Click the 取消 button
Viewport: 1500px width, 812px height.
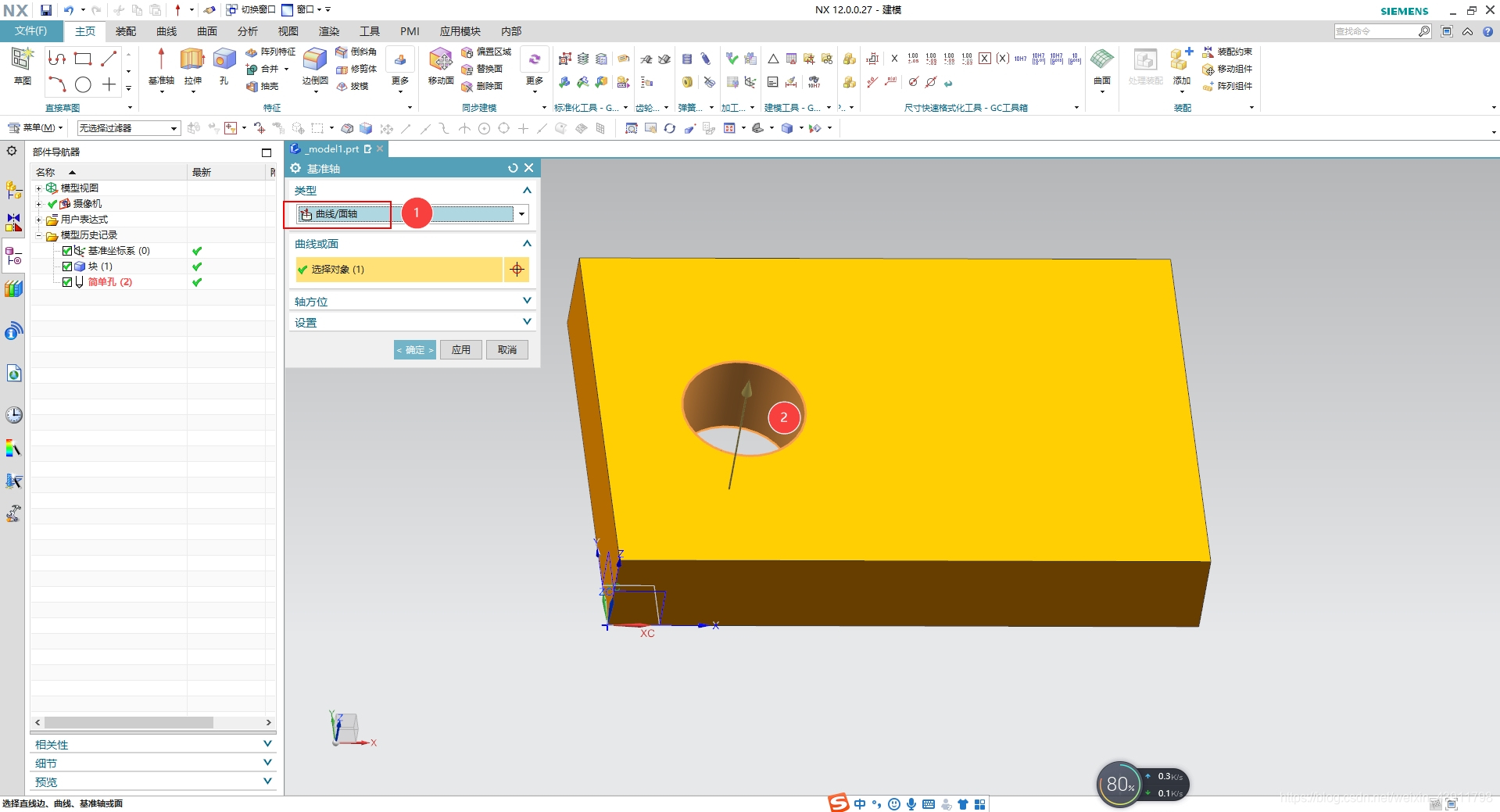click(507, 350)
